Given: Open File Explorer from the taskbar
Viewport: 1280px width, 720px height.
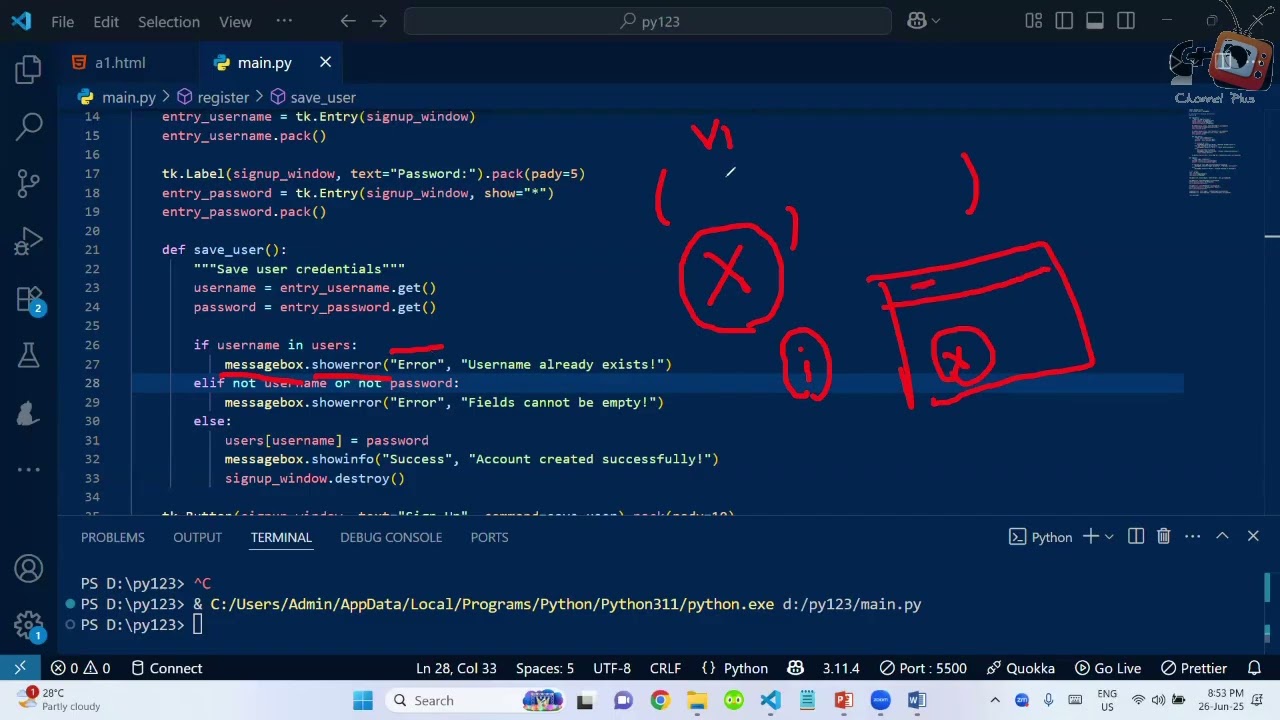Looking at the screenshot, I should pyautogui.click(x=697, y=700).
